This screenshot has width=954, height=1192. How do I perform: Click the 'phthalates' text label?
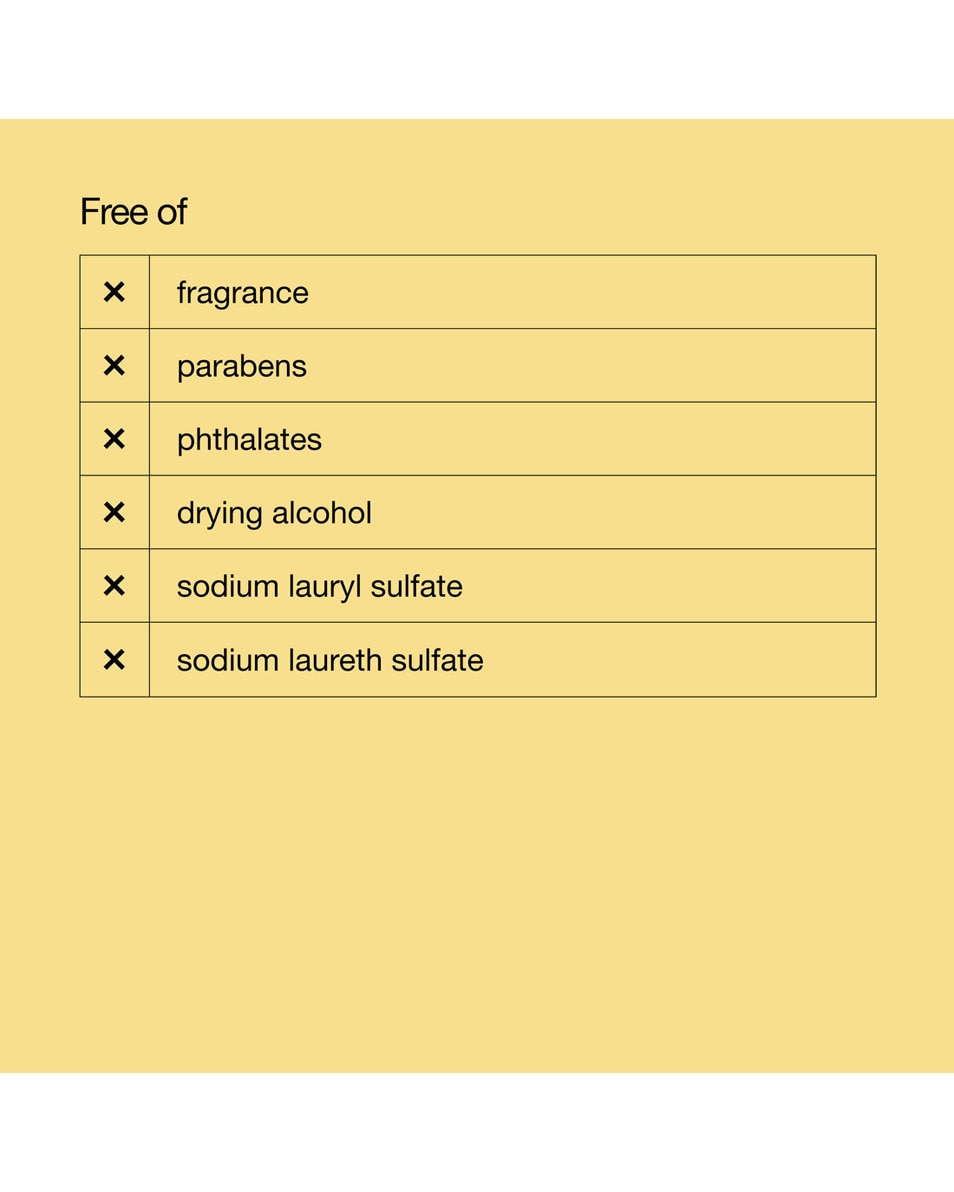[x=249, y=440]
